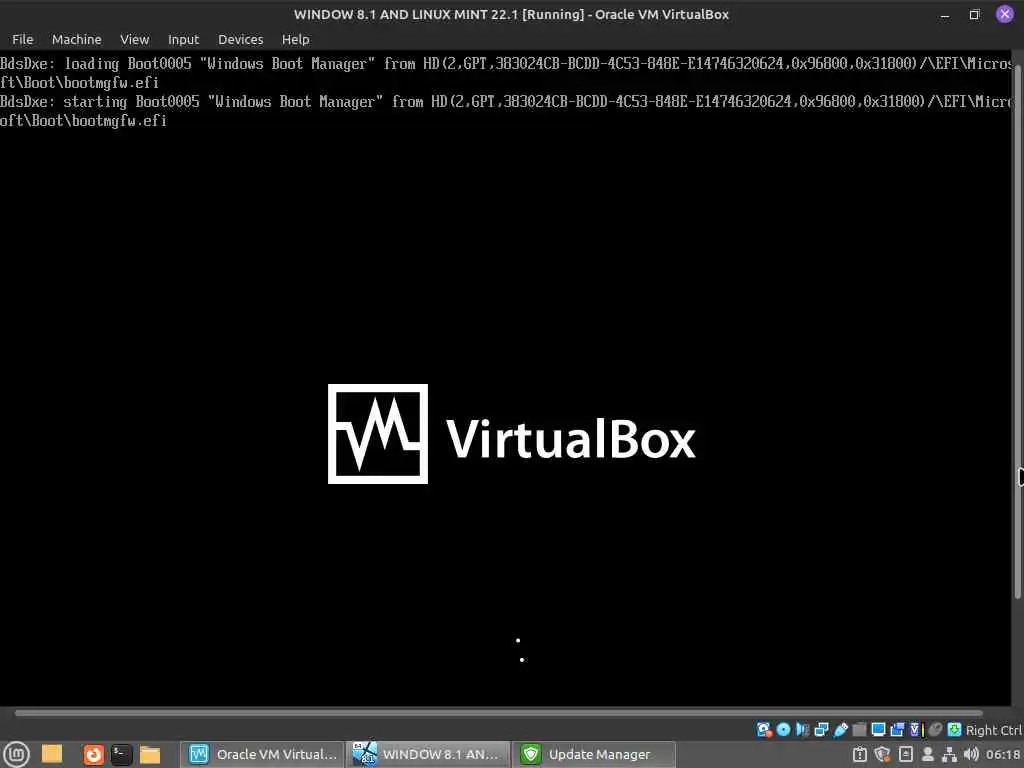This screenshot has height=768, width=1024.
Task: Click the recording indicator status icon
Action: pos(897,729)
